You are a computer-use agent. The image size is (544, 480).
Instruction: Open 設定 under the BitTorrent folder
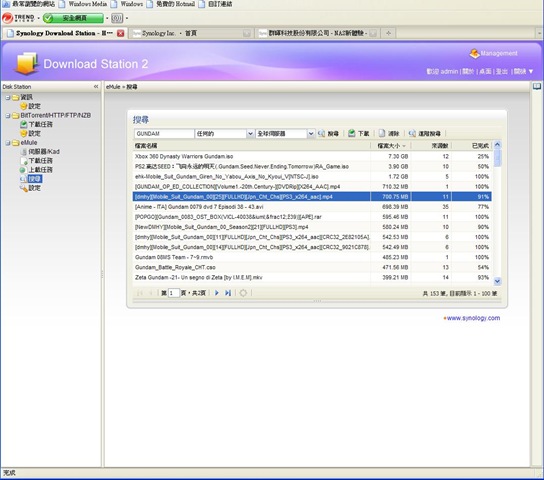coord(34,134)
